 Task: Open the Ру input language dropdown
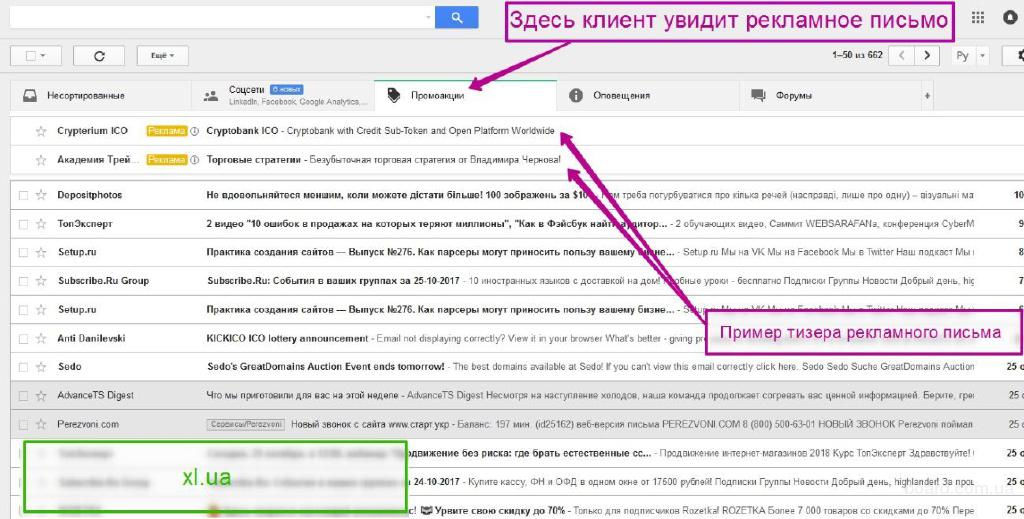983,55
